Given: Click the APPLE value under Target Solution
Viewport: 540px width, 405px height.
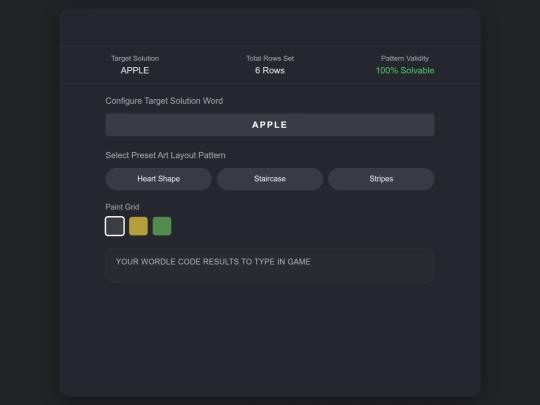Looking at the screenshot, I should (135, 70).
